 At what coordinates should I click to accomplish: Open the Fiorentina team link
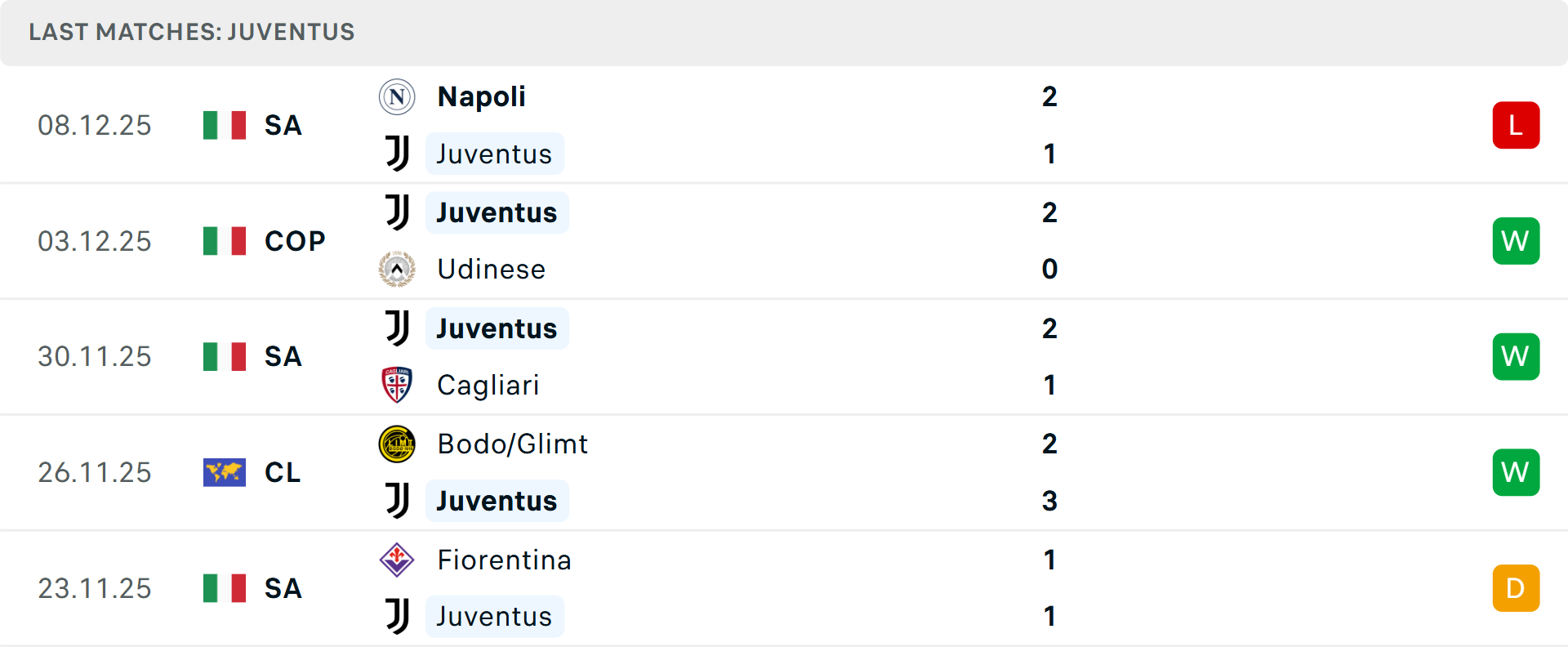point(504,560)
